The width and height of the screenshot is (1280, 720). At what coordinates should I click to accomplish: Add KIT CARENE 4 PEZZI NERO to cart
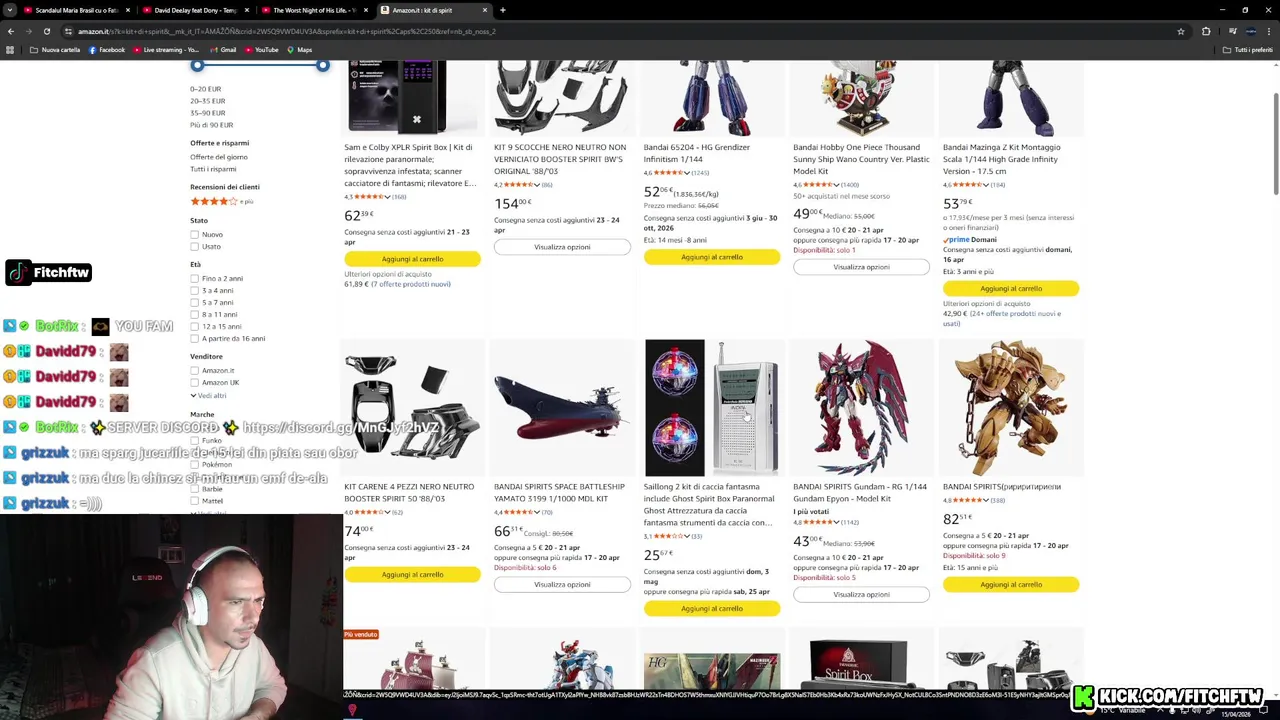click(412, 574)
